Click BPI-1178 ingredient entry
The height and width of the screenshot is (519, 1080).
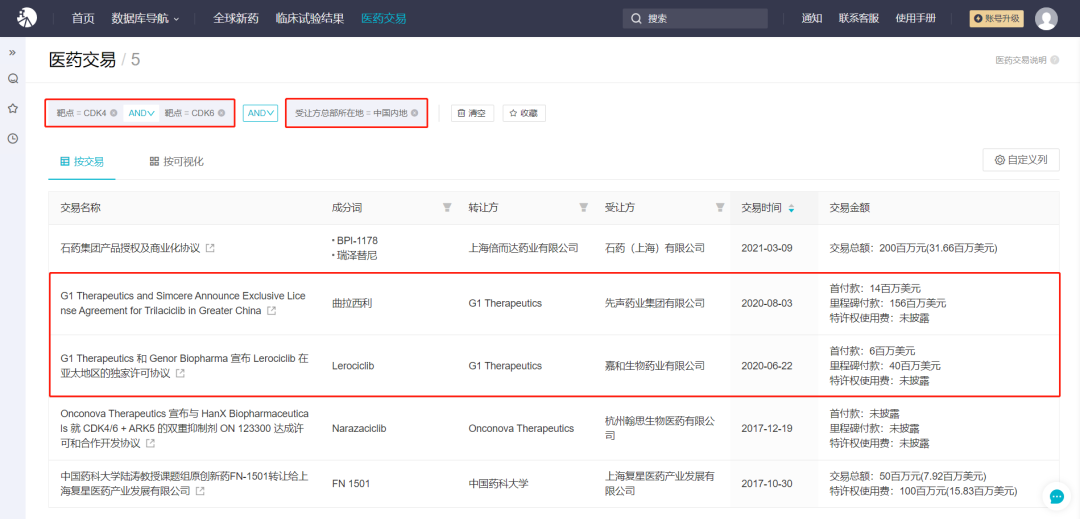click(357, 240)
